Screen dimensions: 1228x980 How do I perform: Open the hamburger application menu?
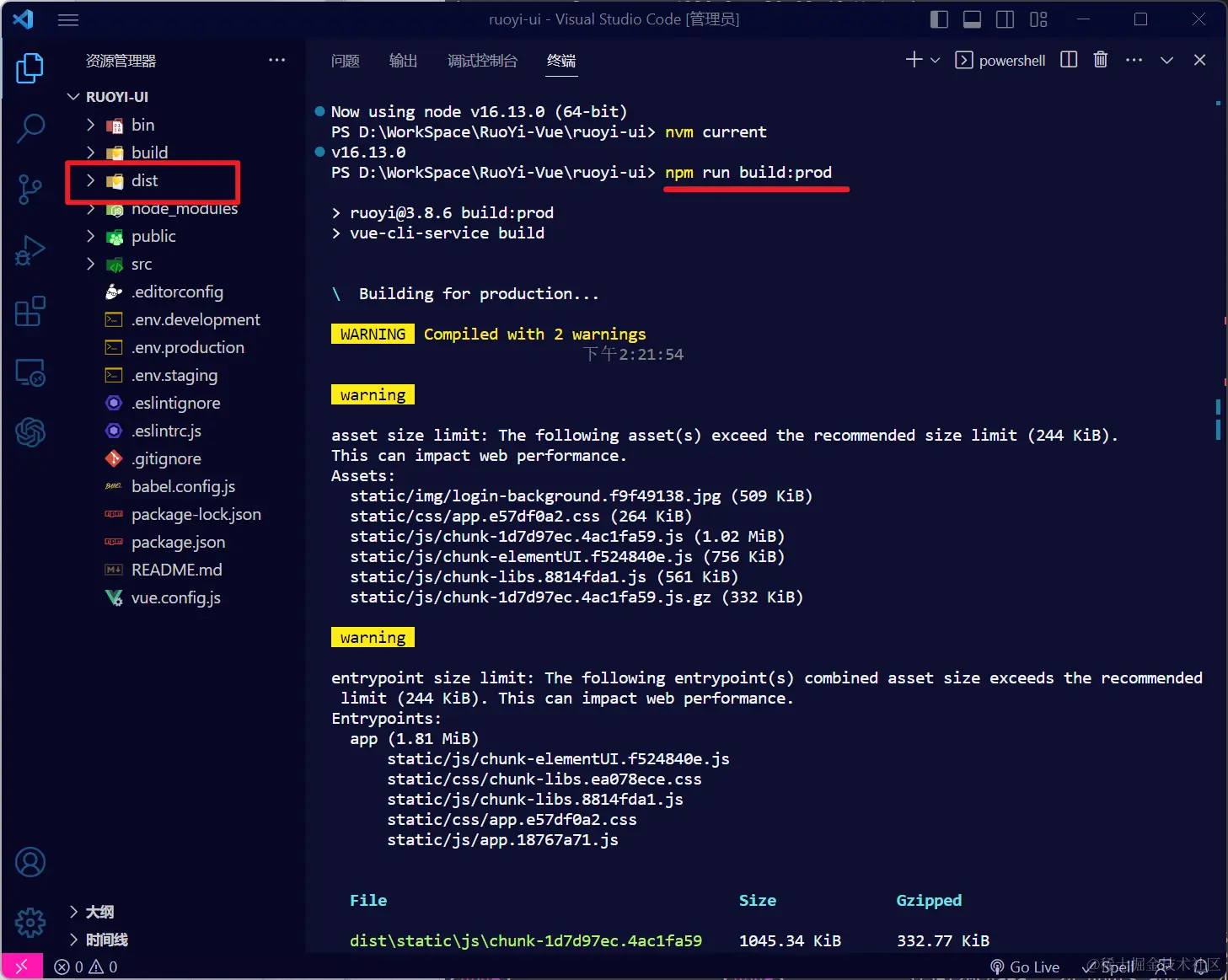(x=68, y=19)
